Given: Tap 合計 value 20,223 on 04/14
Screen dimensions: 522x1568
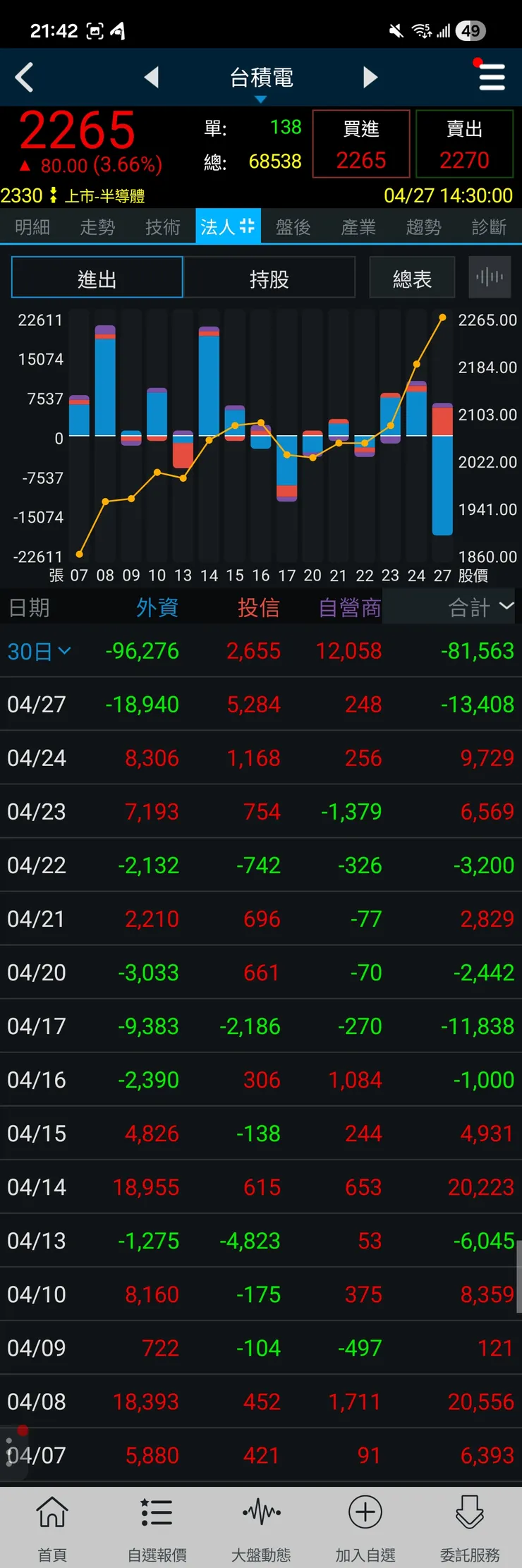Looking at the screenshot, I should [481, 1186].
